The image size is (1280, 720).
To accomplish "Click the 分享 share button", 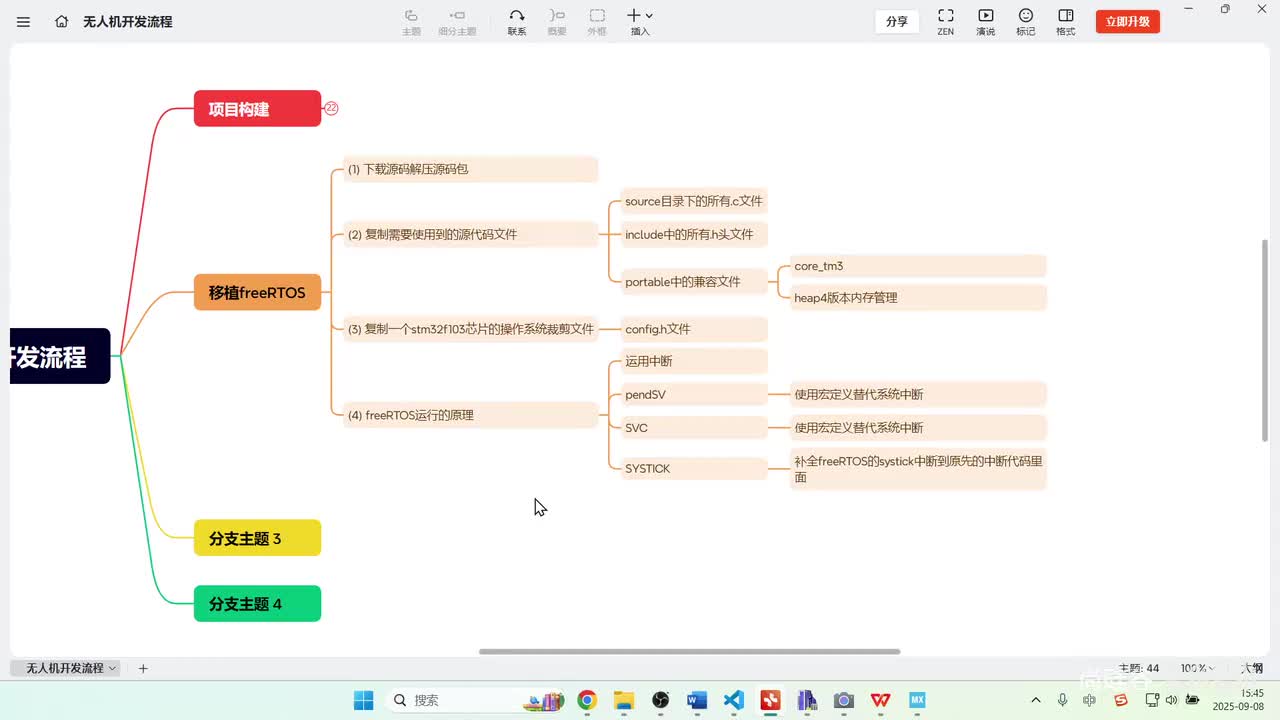I will 897,21.
